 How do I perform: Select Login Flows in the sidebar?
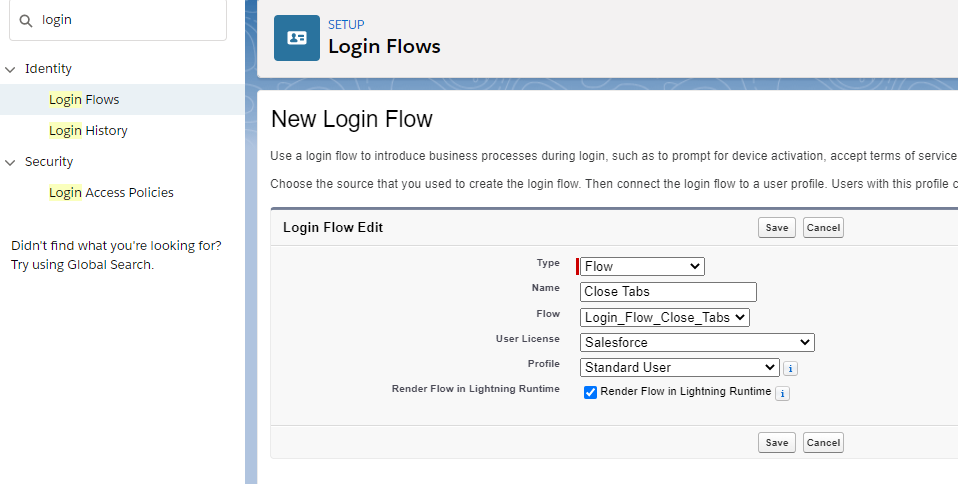click(84, 100)
